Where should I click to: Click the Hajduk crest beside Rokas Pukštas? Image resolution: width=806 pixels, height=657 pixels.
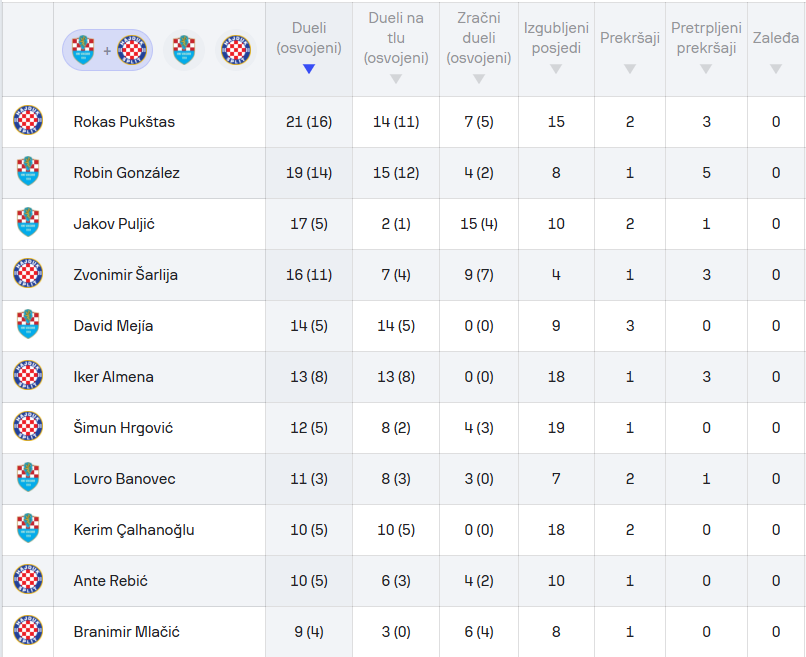(28, 122)
